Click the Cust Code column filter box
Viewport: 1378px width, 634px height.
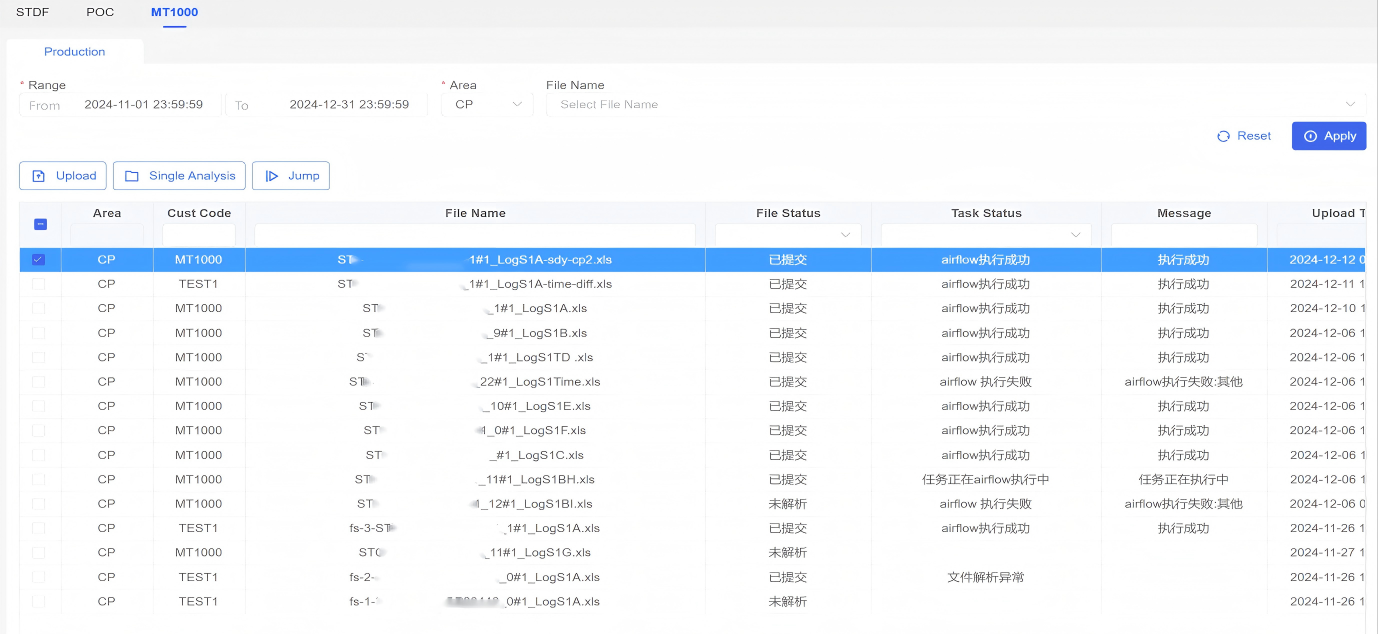click(x=199, y=234)
